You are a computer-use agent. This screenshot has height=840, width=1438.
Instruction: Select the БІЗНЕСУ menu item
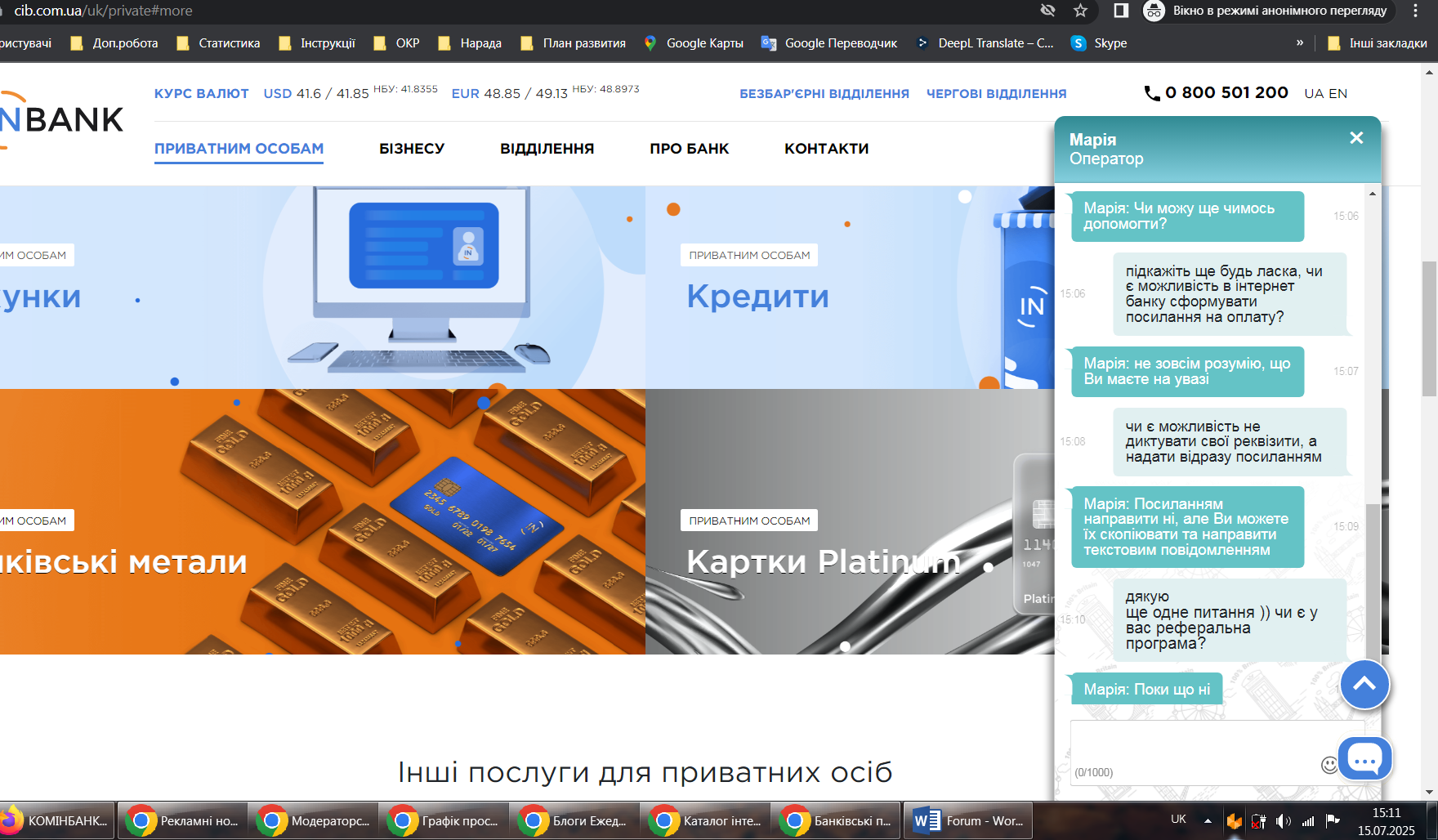pos(412,149)
